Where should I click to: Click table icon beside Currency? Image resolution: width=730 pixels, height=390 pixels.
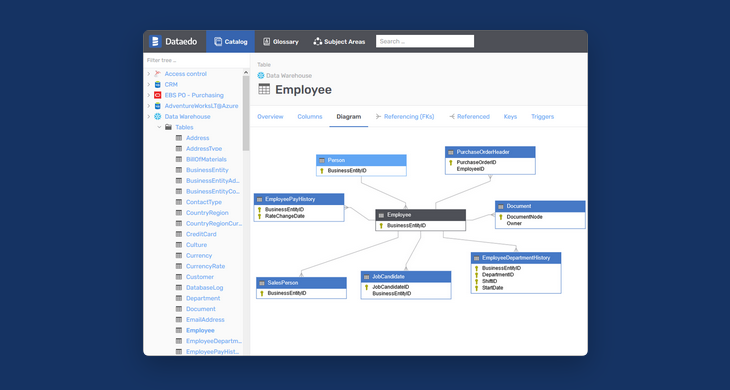pyautogui.click(x=179, y=256)
